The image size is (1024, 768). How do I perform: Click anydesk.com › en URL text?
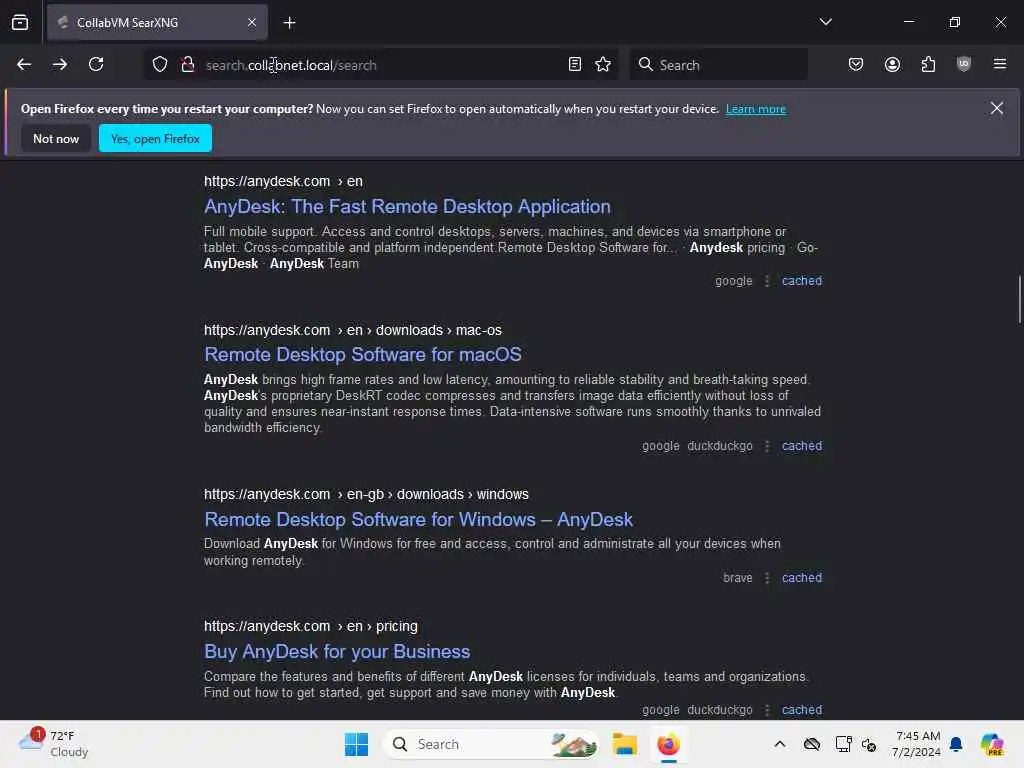tap(283, 181)
